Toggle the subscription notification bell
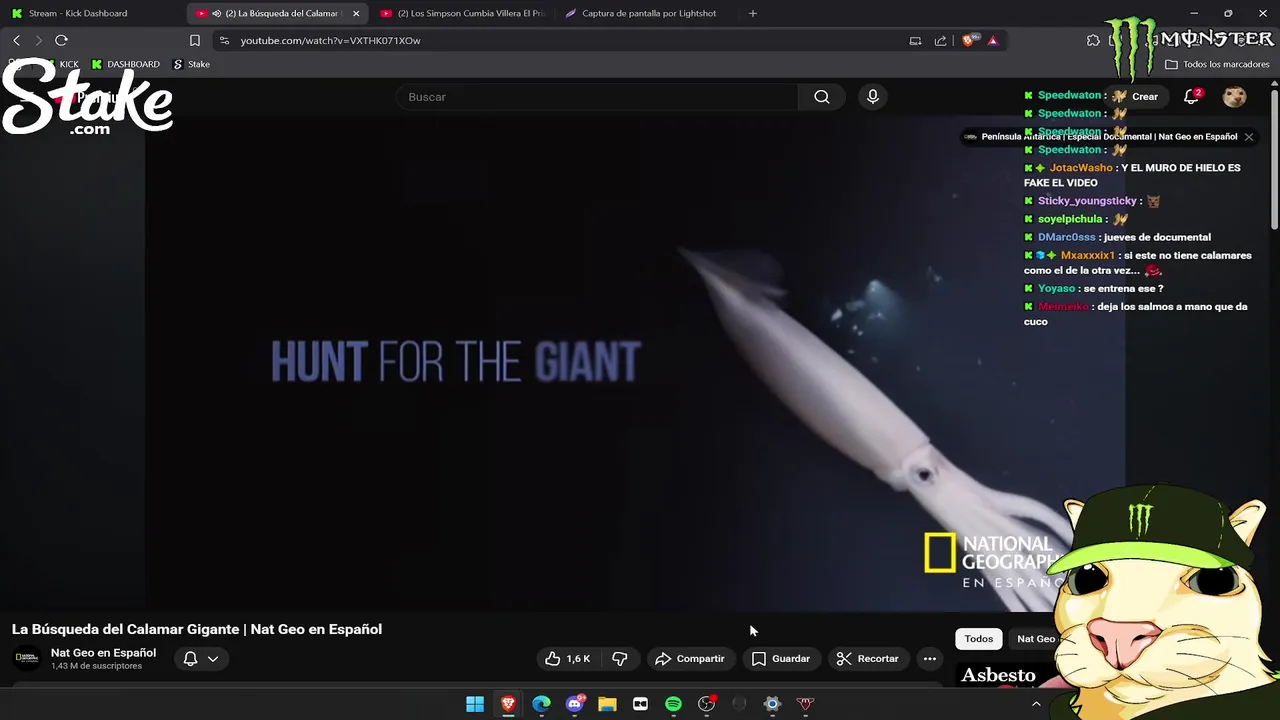 (190, 658)
